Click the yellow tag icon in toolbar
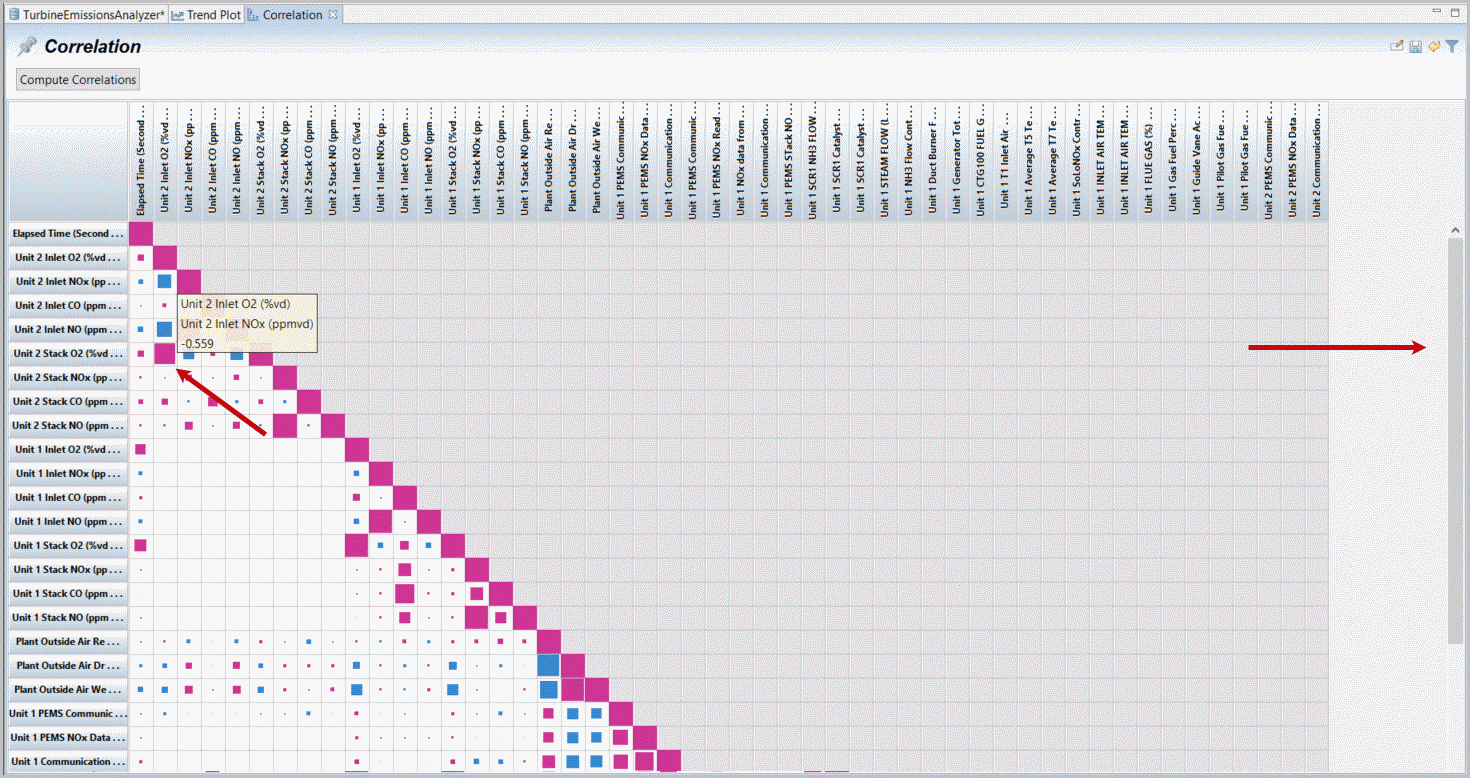 click(x=1434, y=47)
